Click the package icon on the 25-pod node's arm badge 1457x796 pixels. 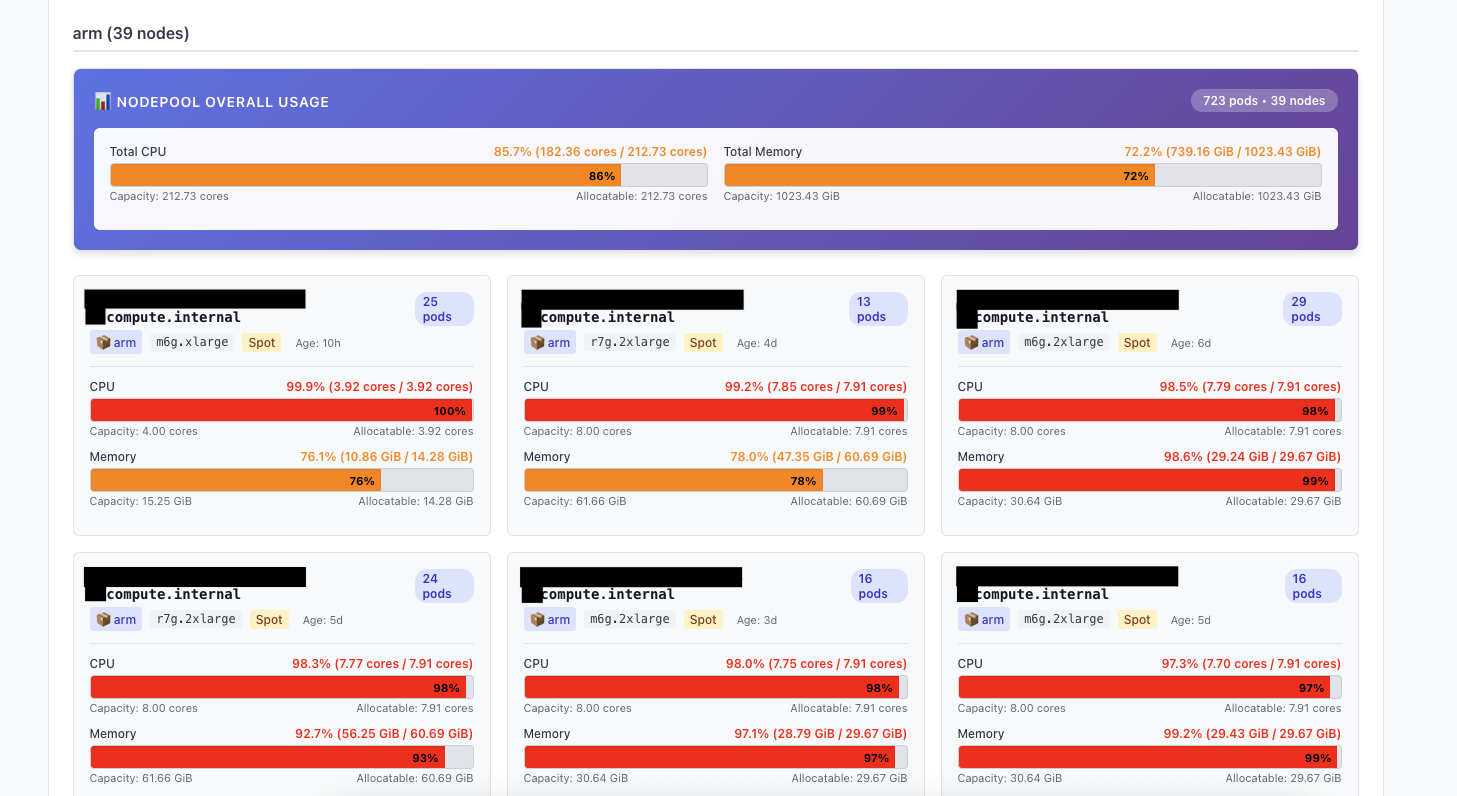[103, 342]
